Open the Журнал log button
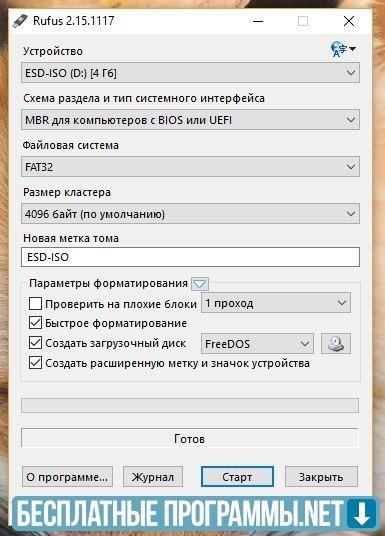 click(153, 477)
